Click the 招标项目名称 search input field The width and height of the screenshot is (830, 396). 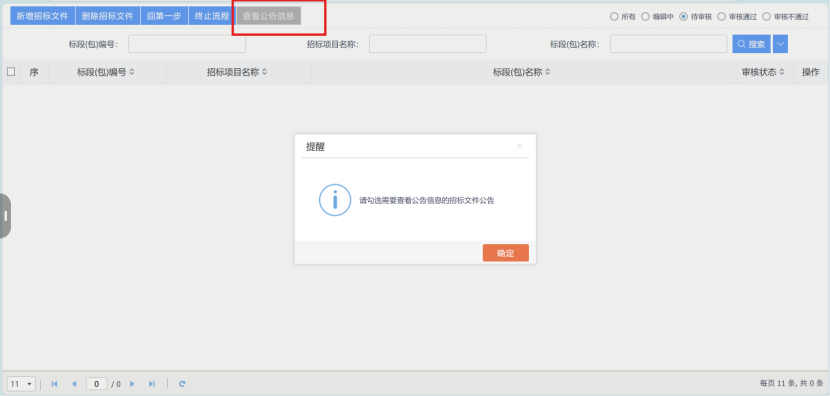click(428, 44)
